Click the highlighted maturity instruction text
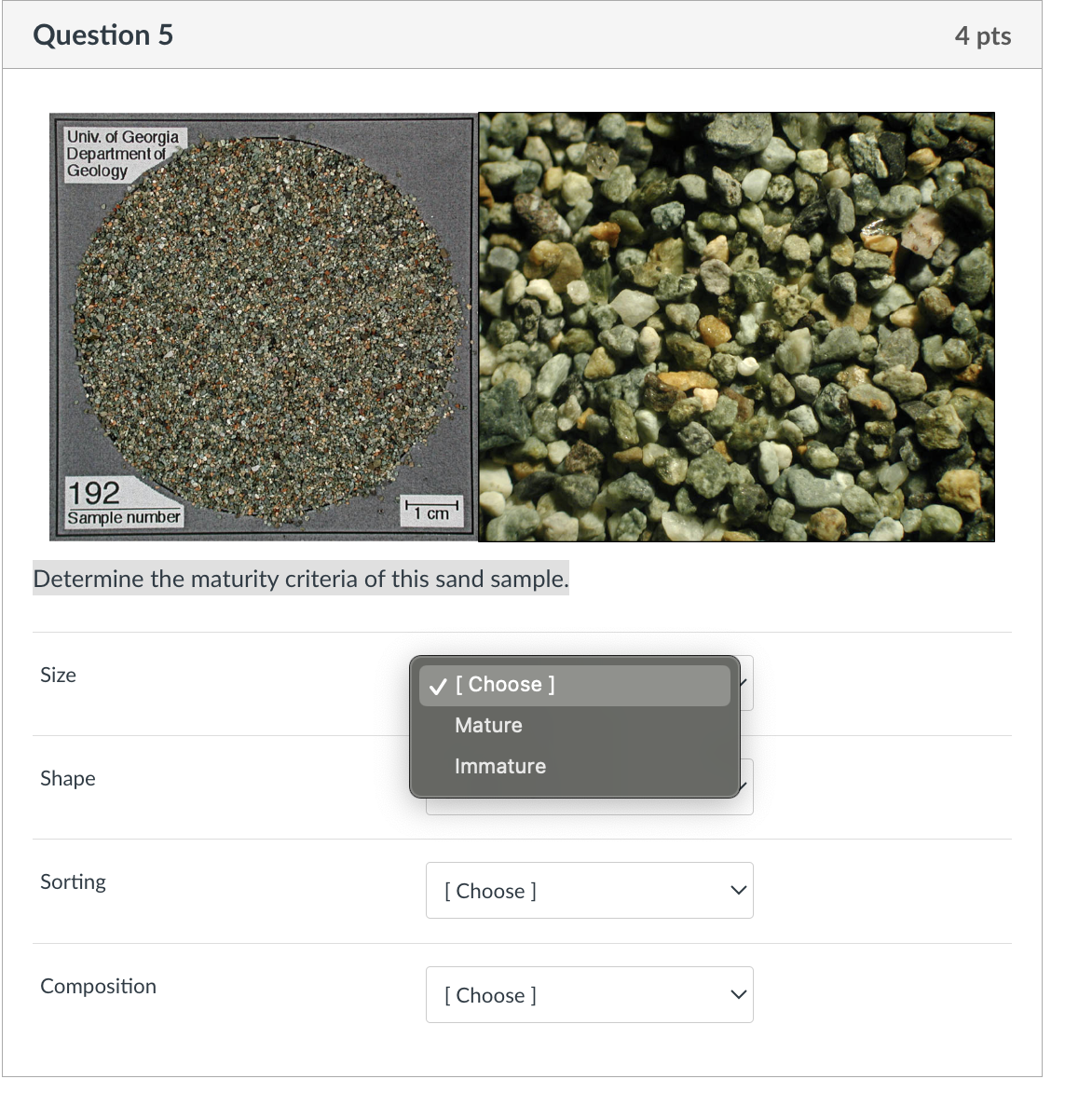1092x1120 pixels. click(x=300, y=579)
